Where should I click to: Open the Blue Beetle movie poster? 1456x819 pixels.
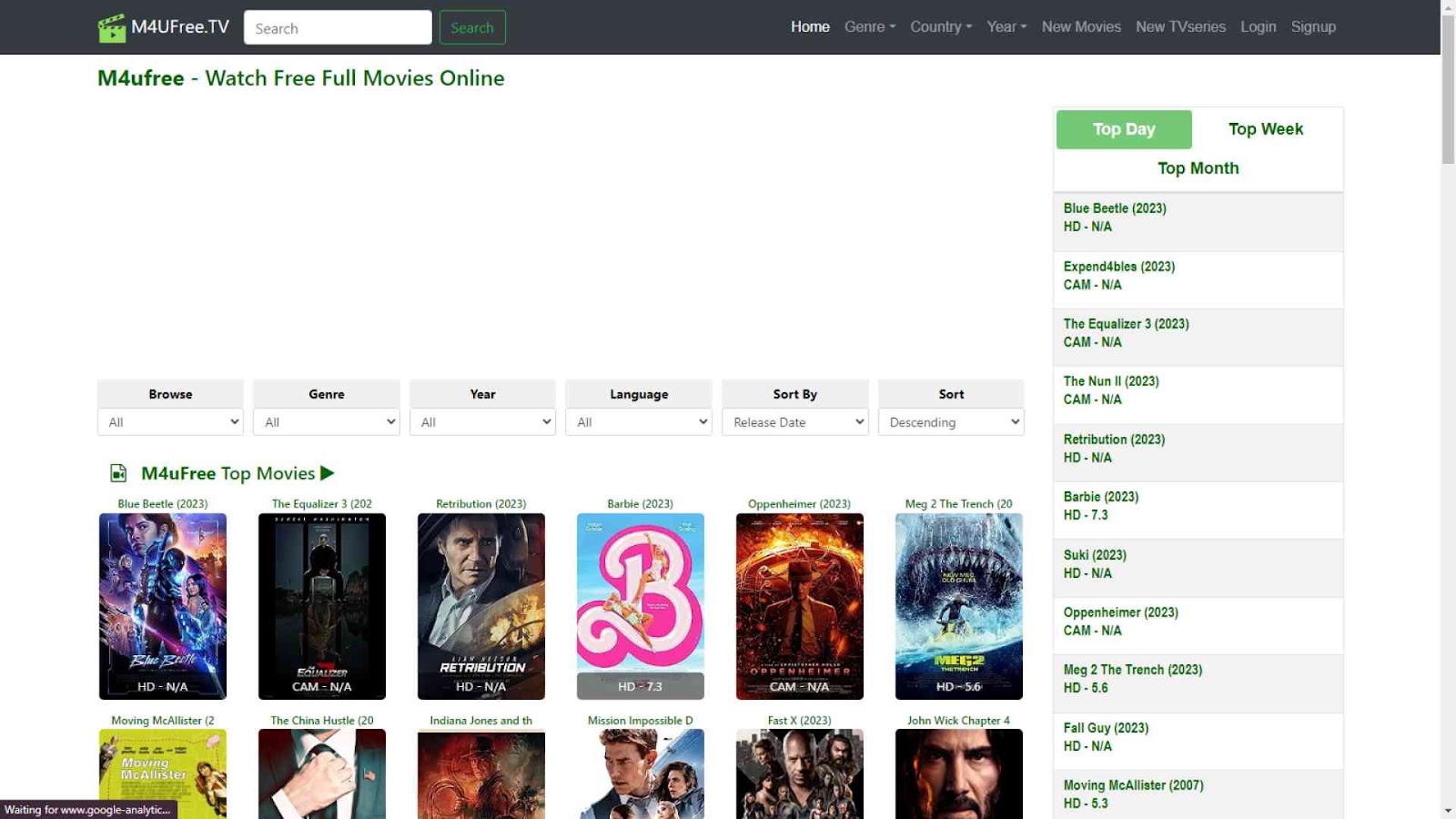click(x=163, y=606)
